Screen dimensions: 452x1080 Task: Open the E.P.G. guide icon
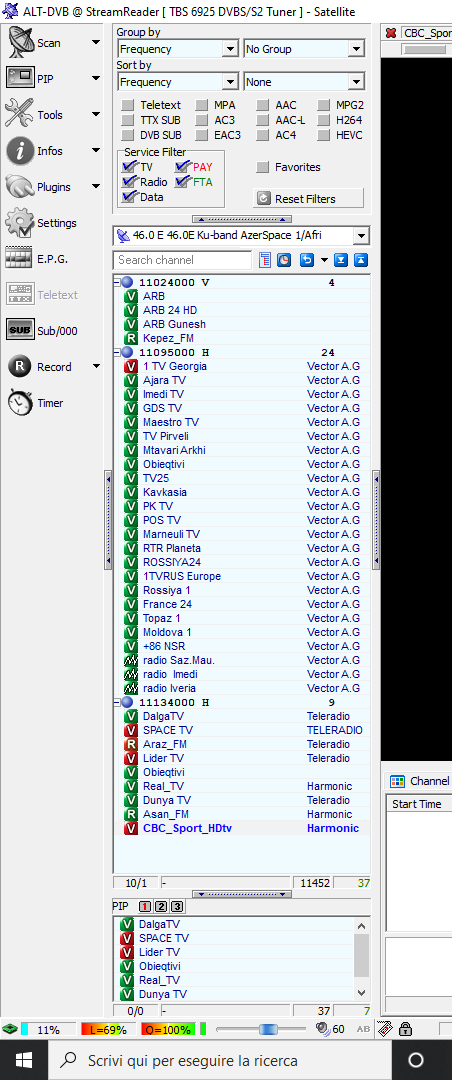(19, 258)
